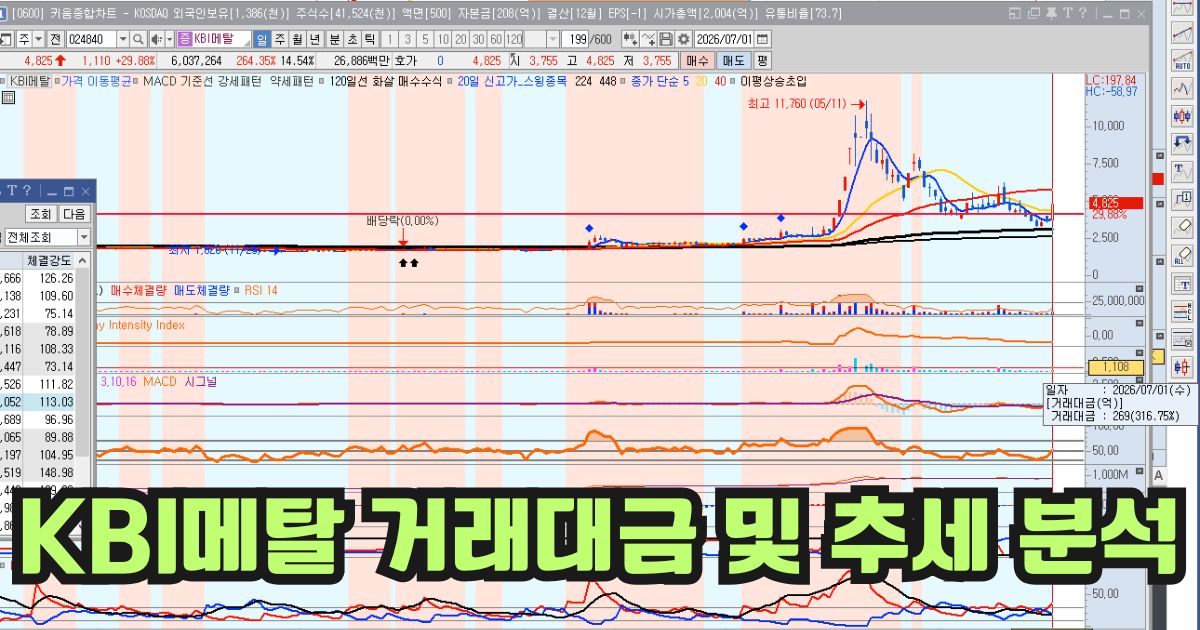Viewport: 1200px width, 630px height.
Task: Select the 60 interval button
Action: [x=495, y=39]
